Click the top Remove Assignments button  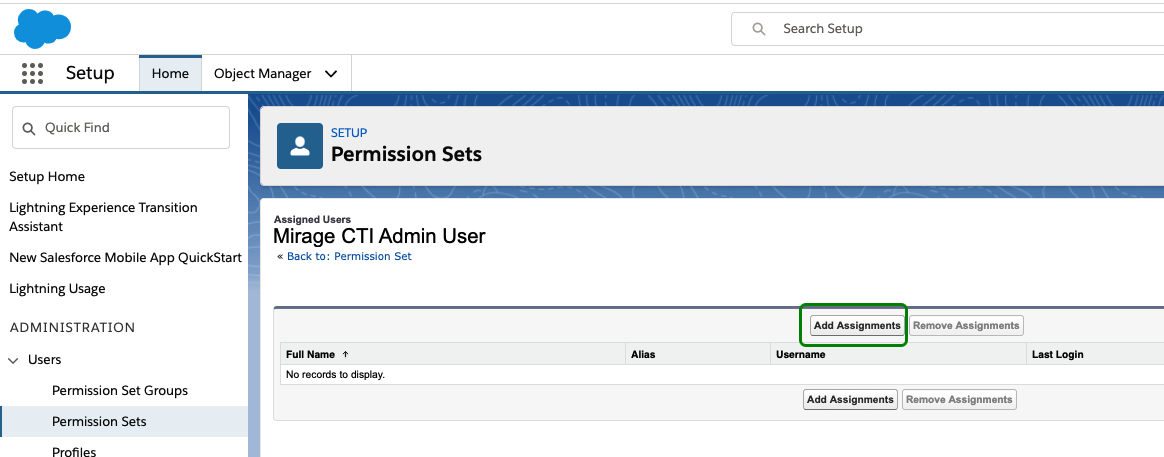[966, 325]
